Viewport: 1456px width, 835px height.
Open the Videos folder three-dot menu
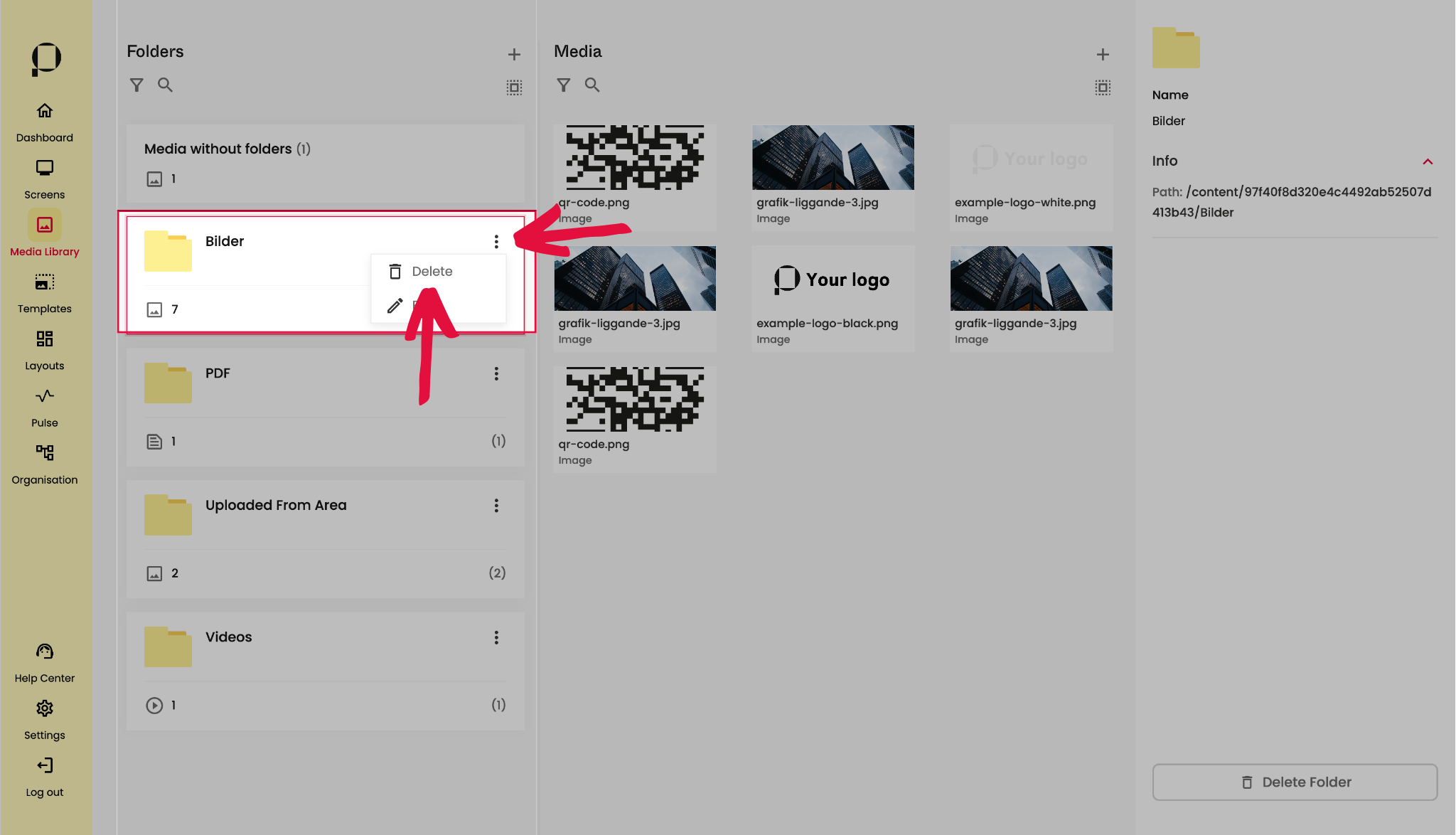click(x=496, y=638)
